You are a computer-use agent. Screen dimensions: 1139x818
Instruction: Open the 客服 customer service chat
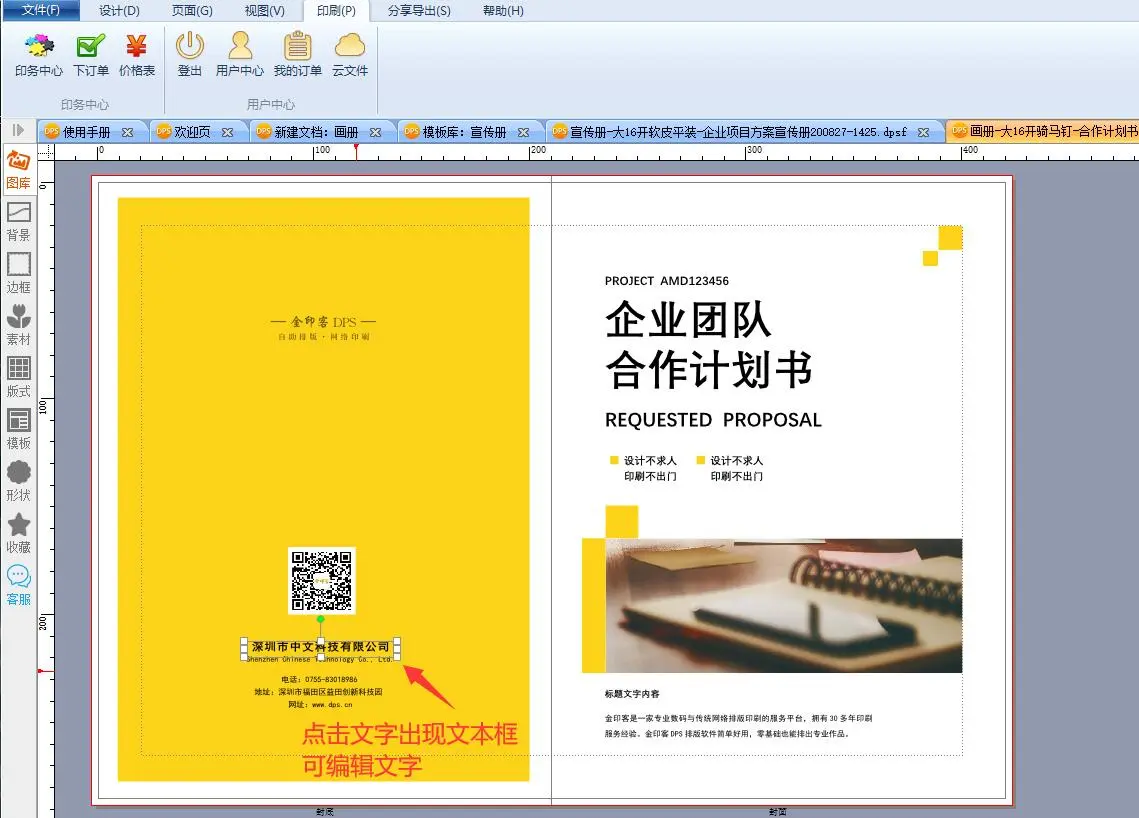click(x=18, y=584)
